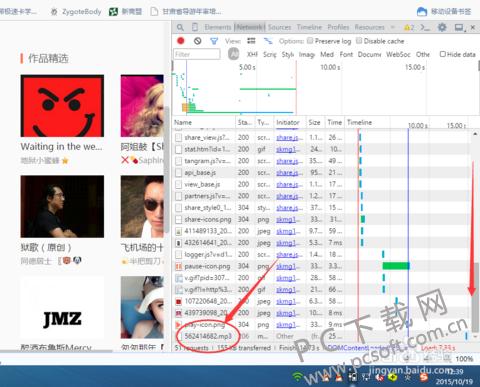Clear the network log with the clear icon
Screen dimensions: 480x387
(198, 41)
